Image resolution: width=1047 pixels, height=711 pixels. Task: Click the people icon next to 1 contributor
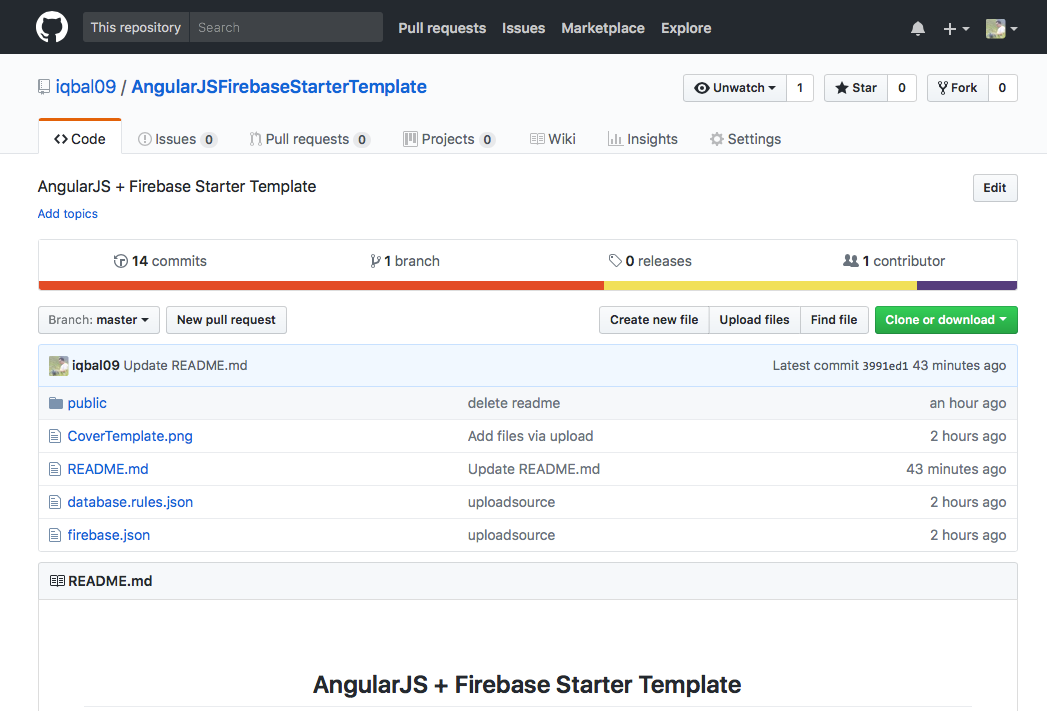(x=851, y=260)
